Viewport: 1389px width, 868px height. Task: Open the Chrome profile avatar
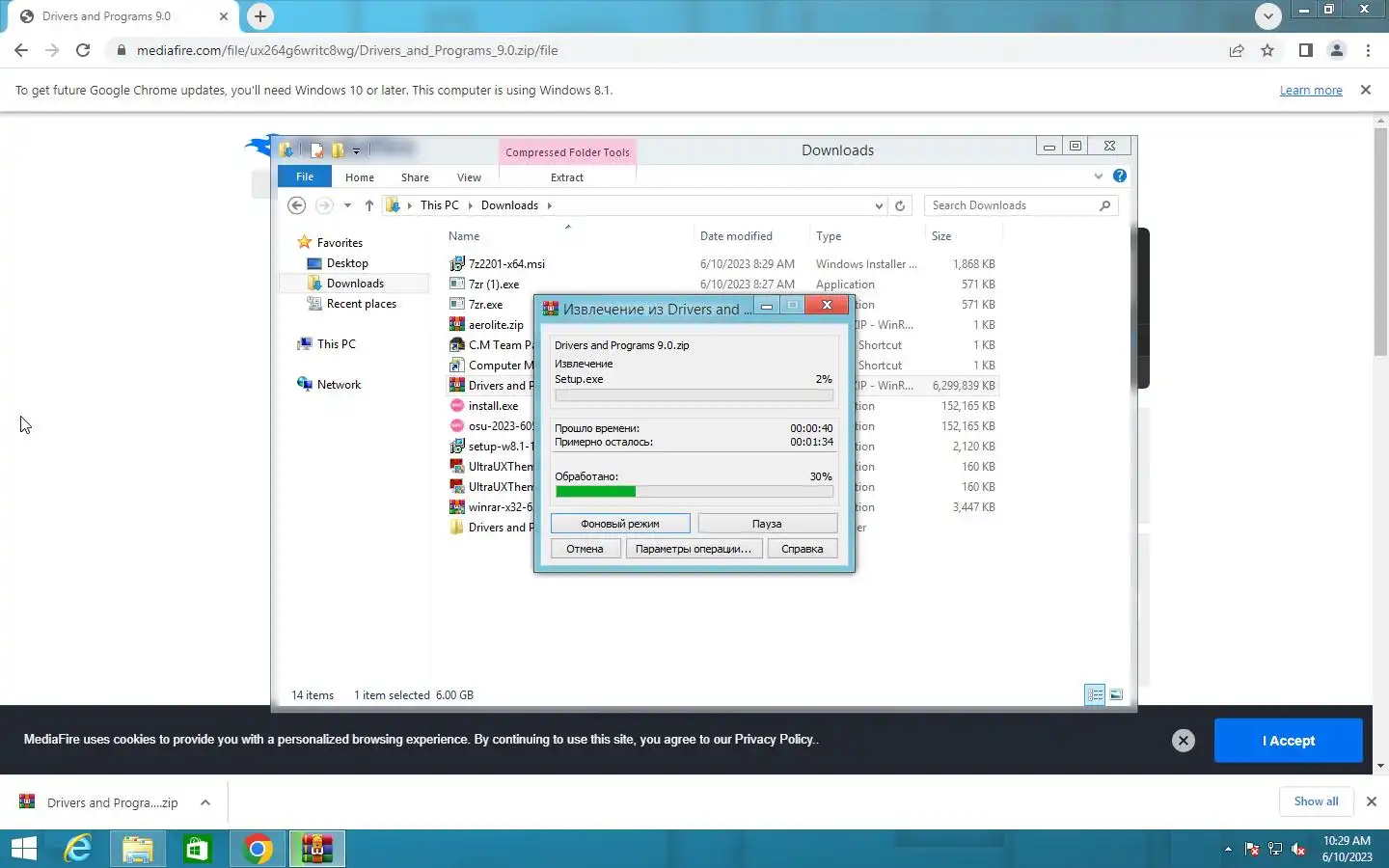tap(1337, 50)
